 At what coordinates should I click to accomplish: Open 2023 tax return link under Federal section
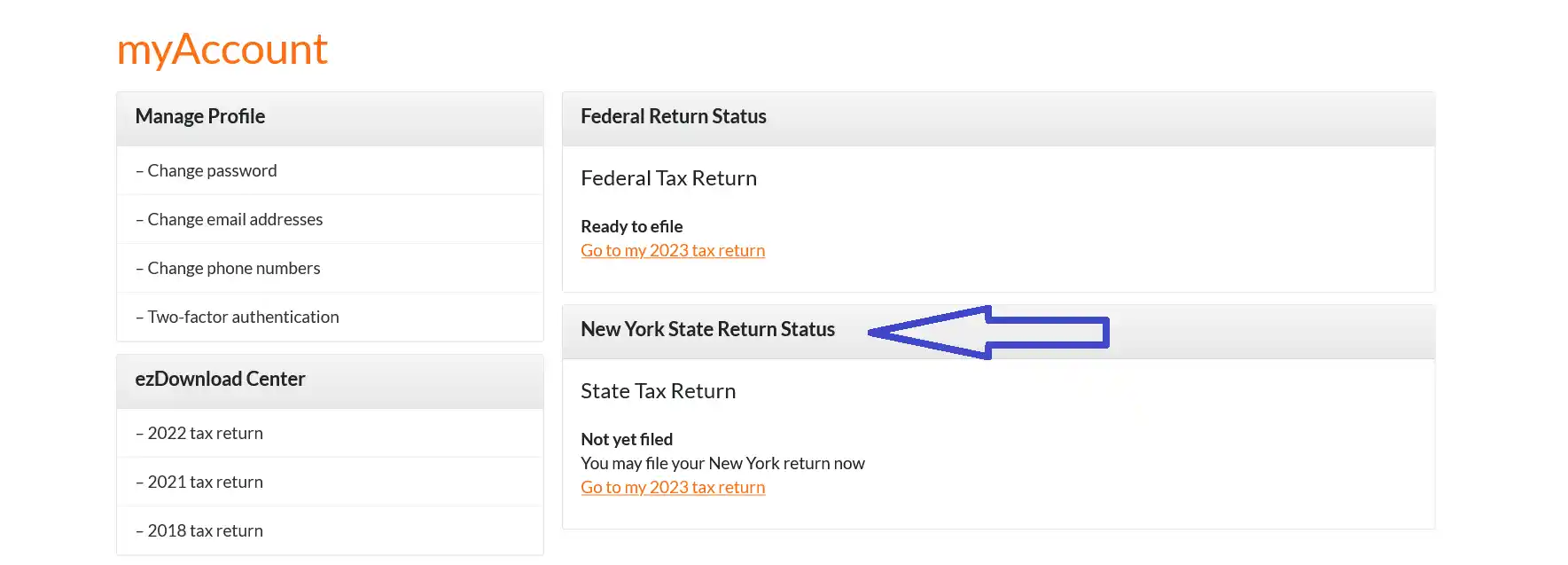[673, 251]
